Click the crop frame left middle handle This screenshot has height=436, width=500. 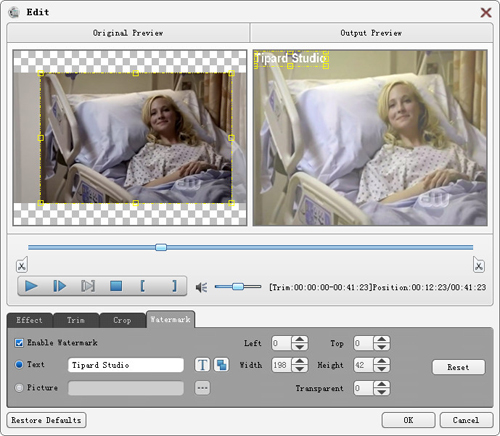click(x=41, y=138)
